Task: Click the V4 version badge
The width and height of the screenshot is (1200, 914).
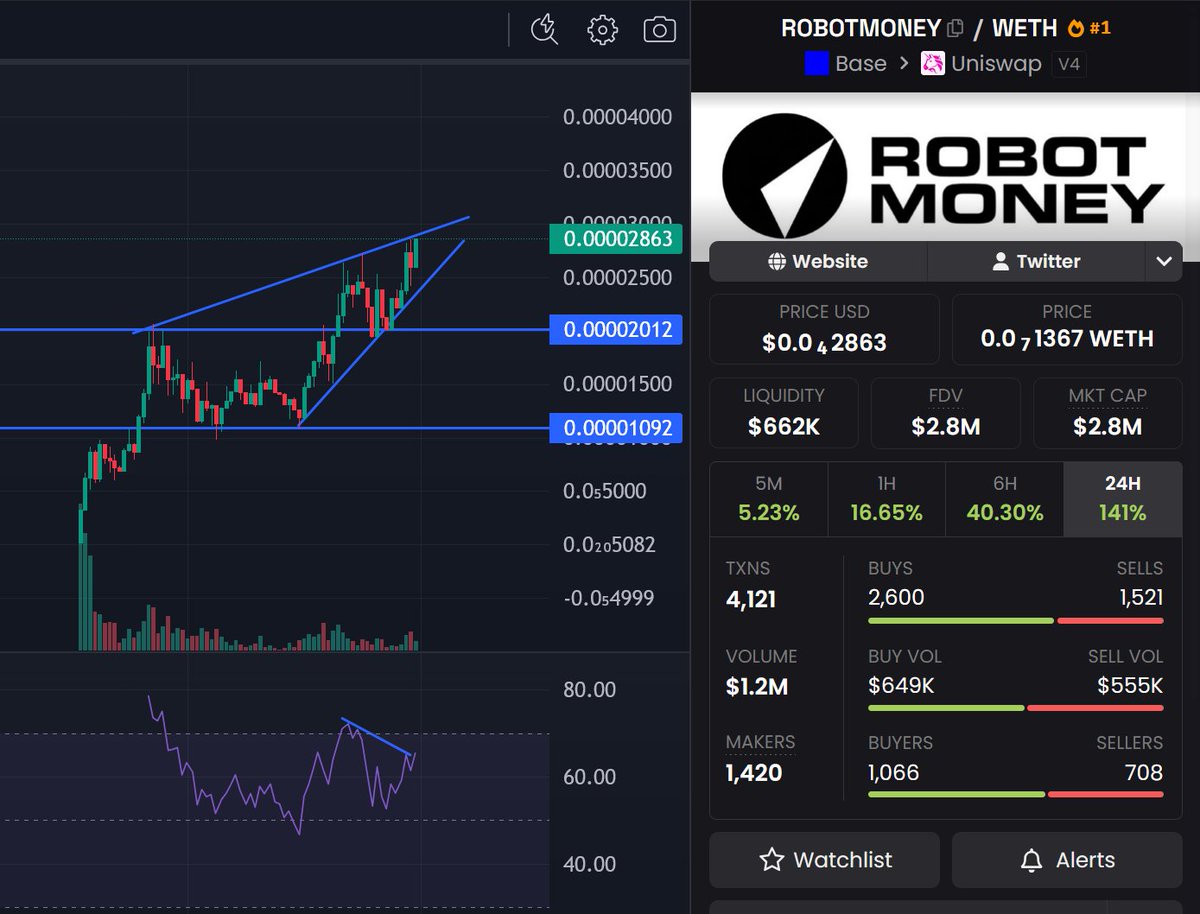Action: point(1069,64)
